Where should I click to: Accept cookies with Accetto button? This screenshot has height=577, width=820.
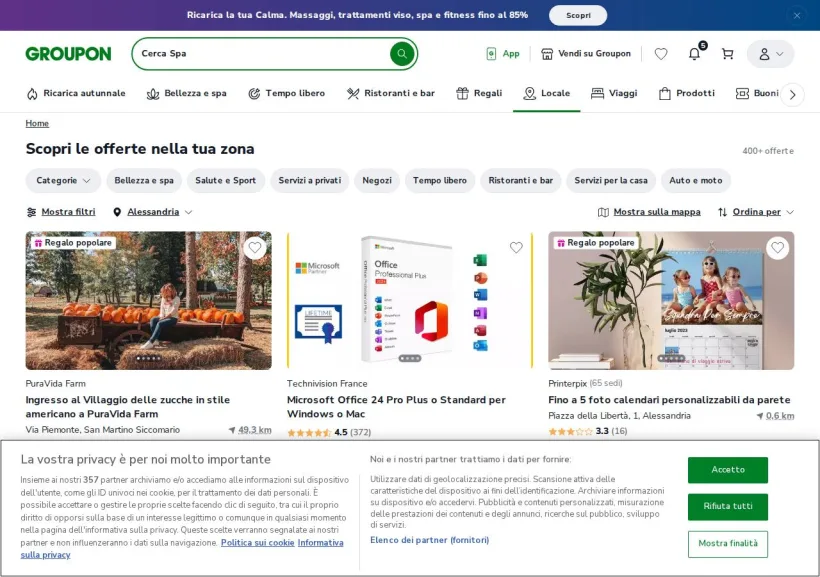pos(728,470)
